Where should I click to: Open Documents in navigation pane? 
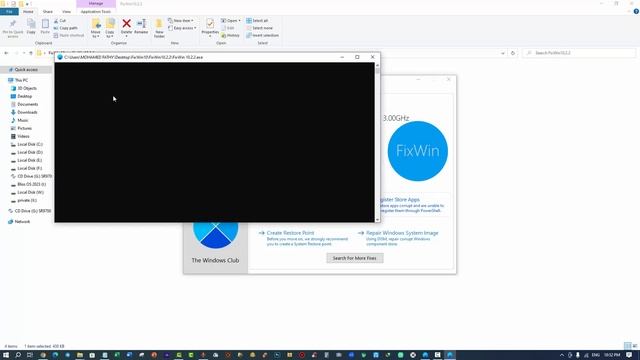(27, 104)
